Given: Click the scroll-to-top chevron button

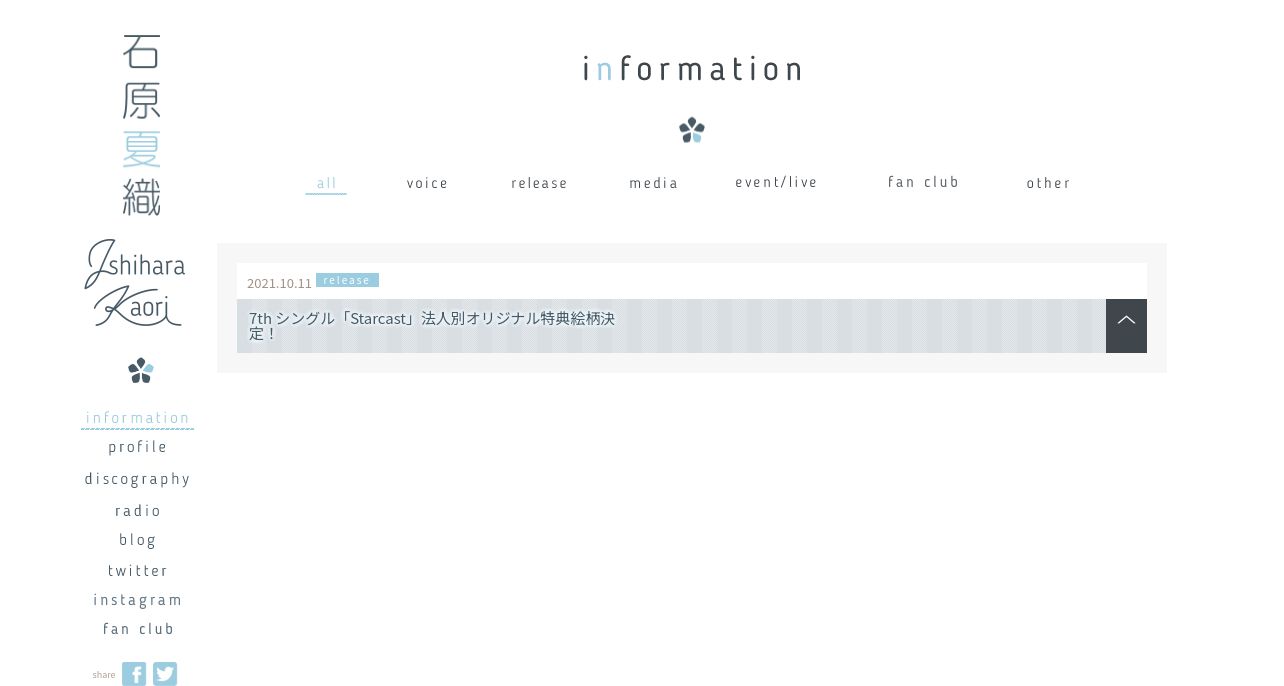Looking at the screenshot, I should coord(1126,326).
